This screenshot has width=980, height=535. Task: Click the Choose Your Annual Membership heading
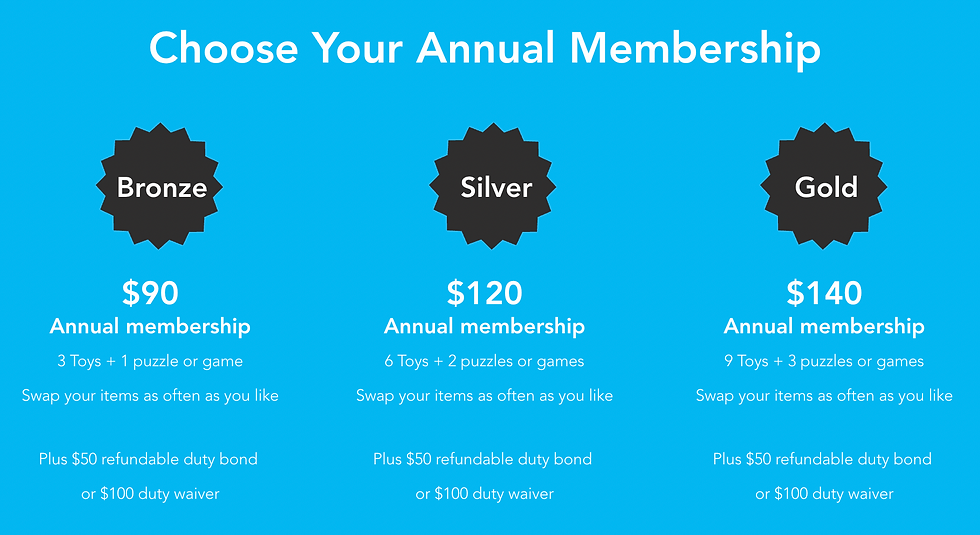485,48
